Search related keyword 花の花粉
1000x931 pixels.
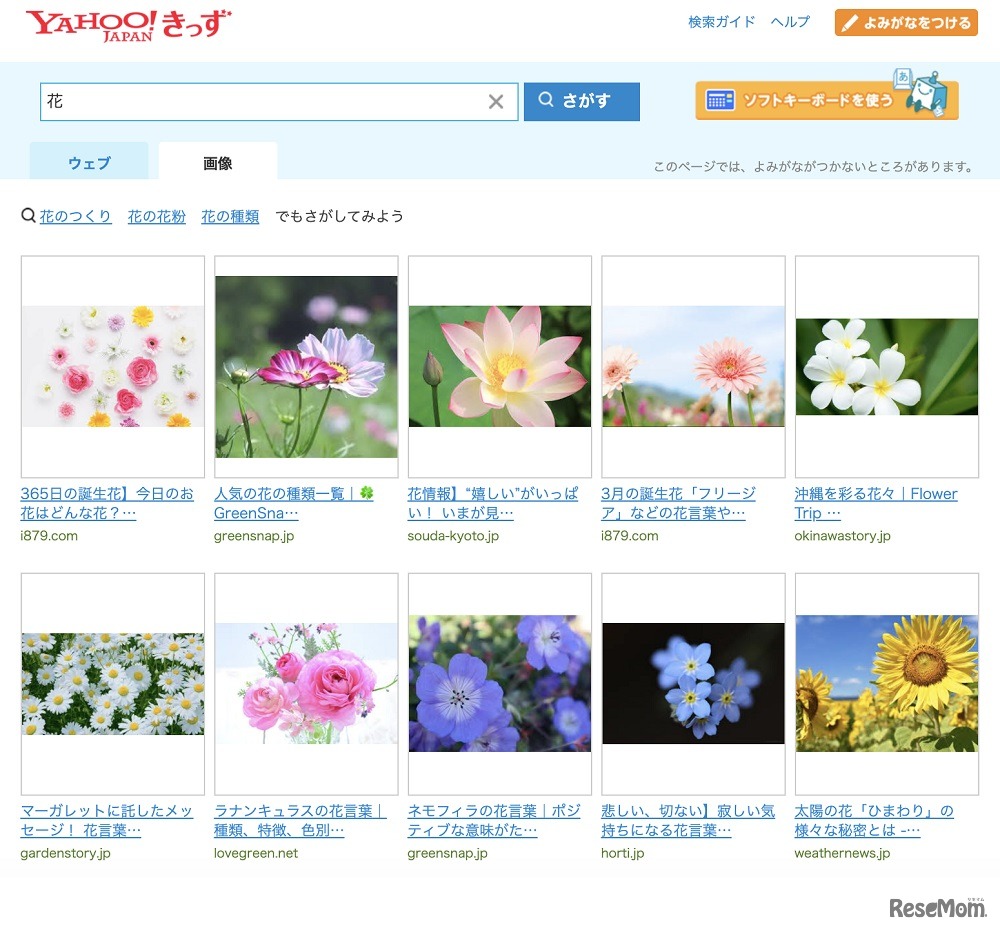[156, 215]
